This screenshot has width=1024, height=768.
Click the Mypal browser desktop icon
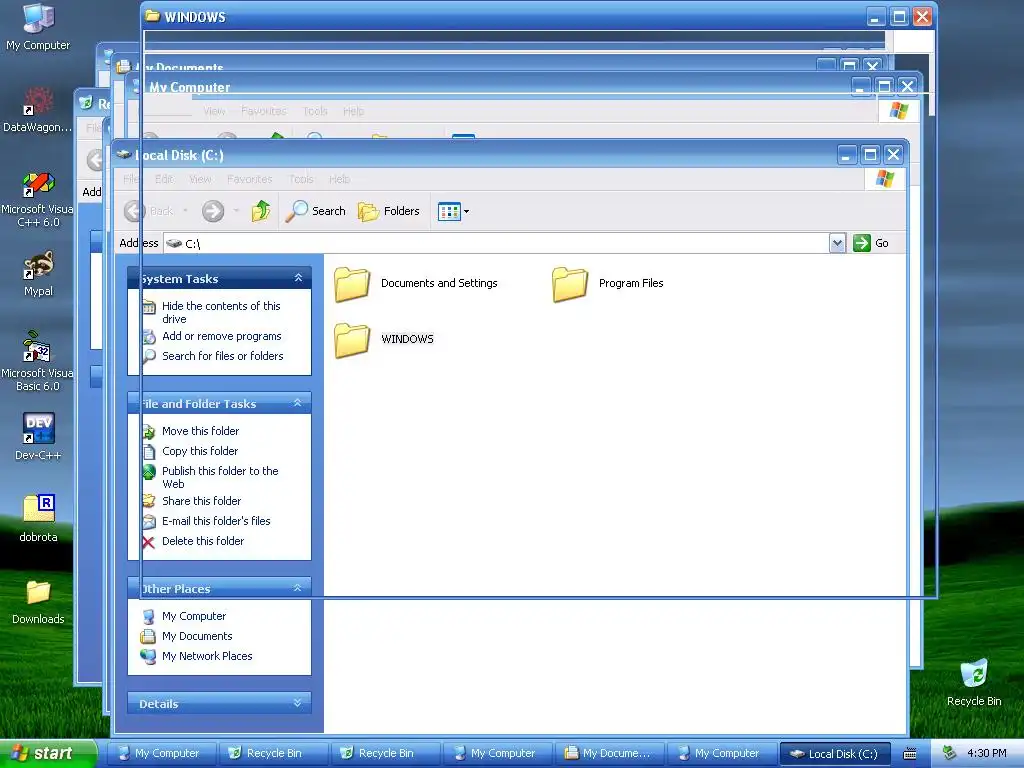[x=38, y=274]
